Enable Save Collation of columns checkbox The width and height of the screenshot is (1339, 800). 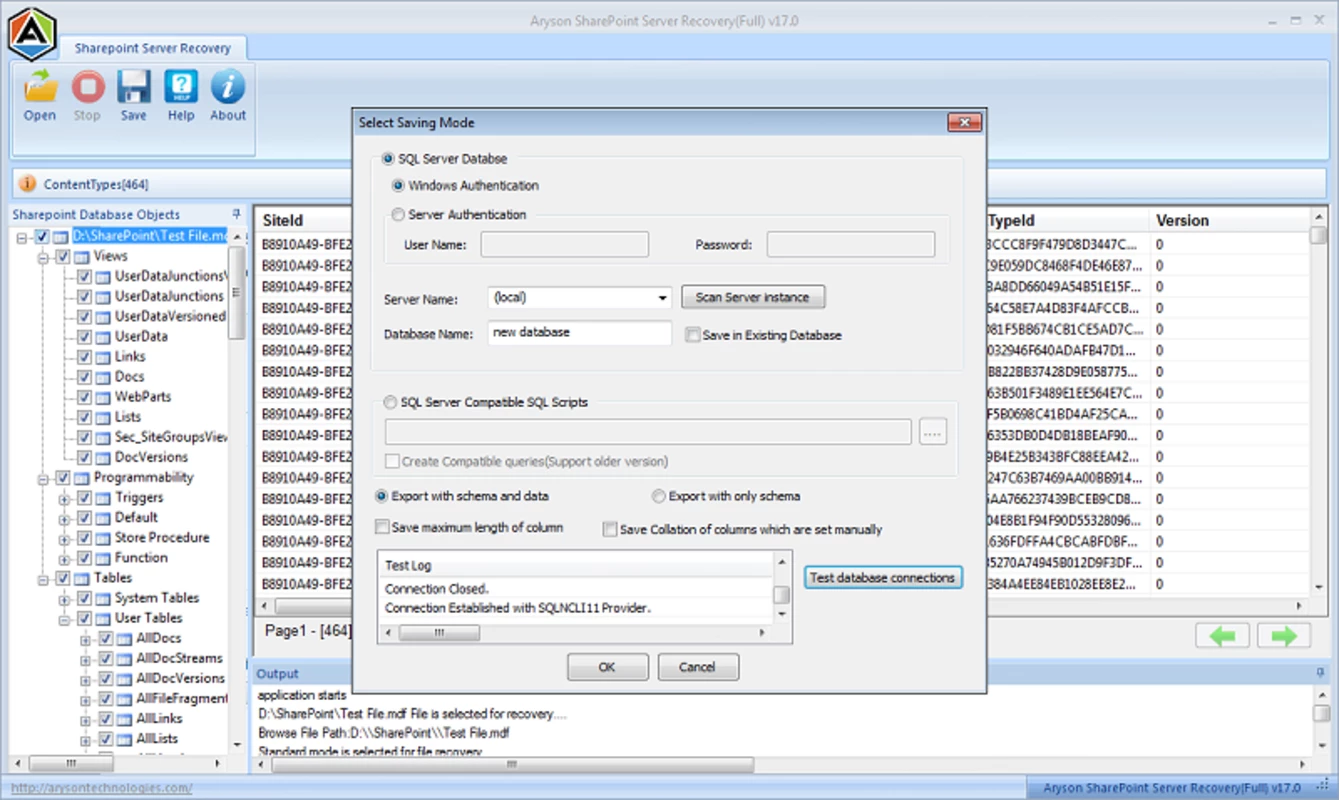coord(610,530)
